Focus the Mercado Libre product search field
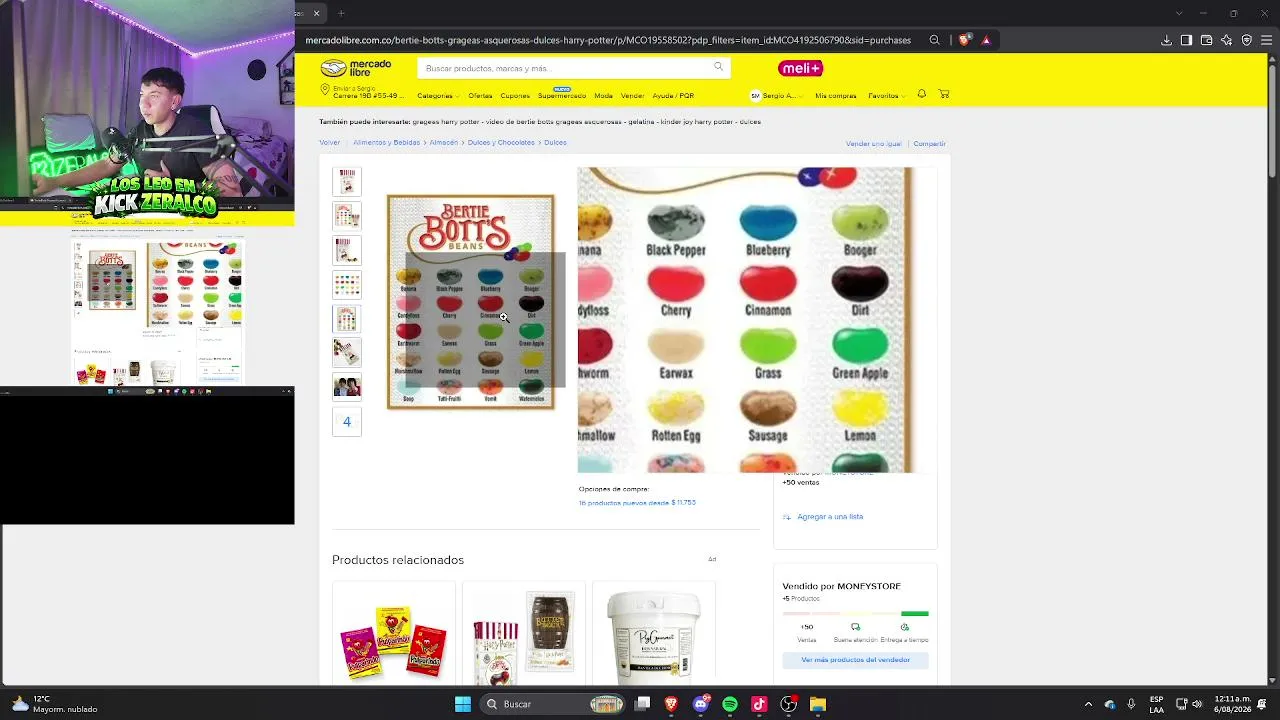1280x720 pixels. 565,68
